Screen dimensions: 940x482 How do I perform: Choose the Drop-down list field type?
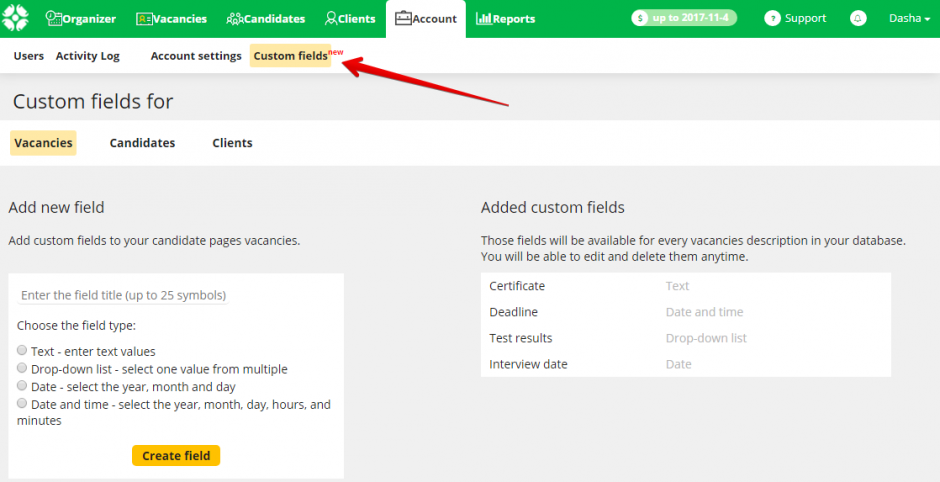click(22, 368)
